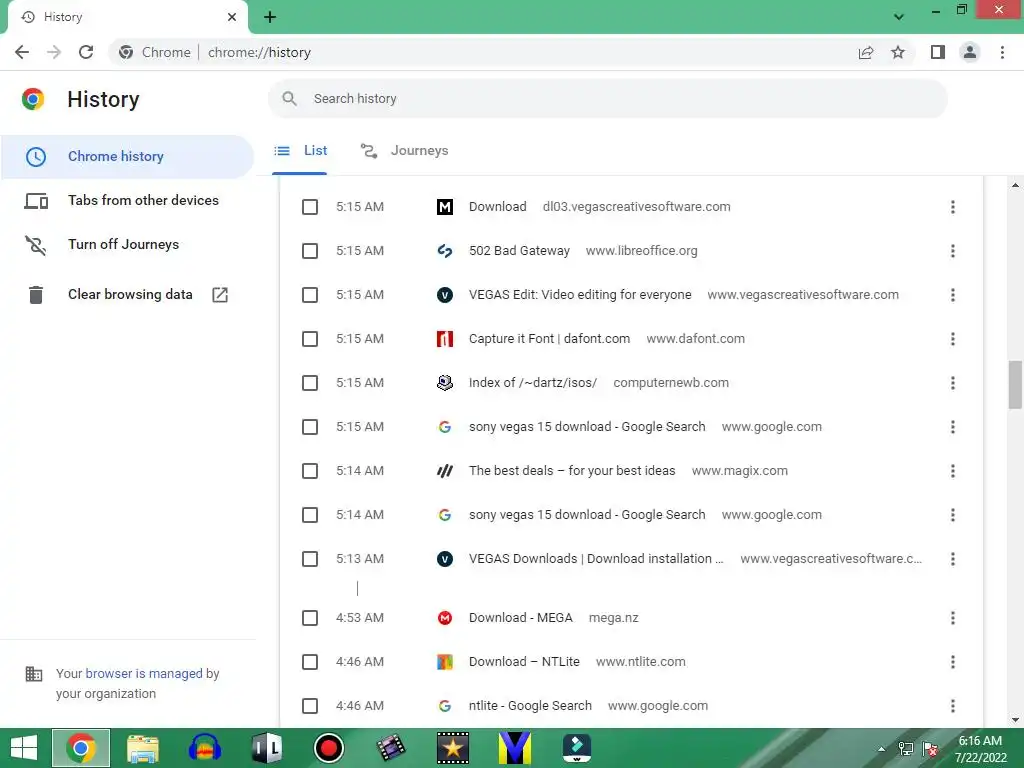The height and width of the screenshot is (768, 1024).
Task: Open the Windows Start button
Action: (24, 748)
